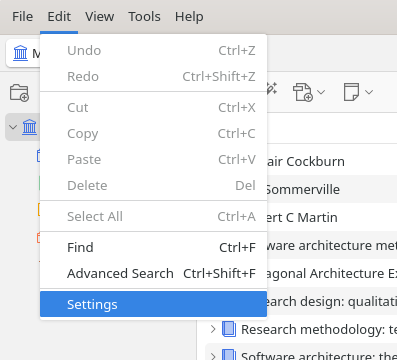397x360 pixels.
Task: Select the row ending in Cockburn
Action: pyautogui.click(x=332, y=161)
